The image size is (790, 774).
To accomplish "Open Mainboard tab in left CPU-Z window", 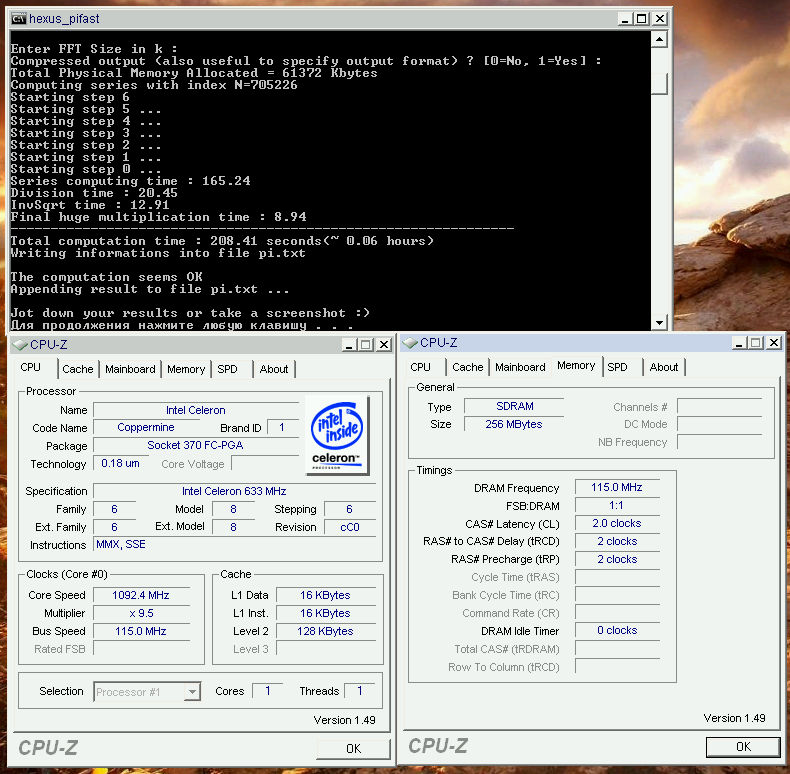I will [x=130, y=369].
